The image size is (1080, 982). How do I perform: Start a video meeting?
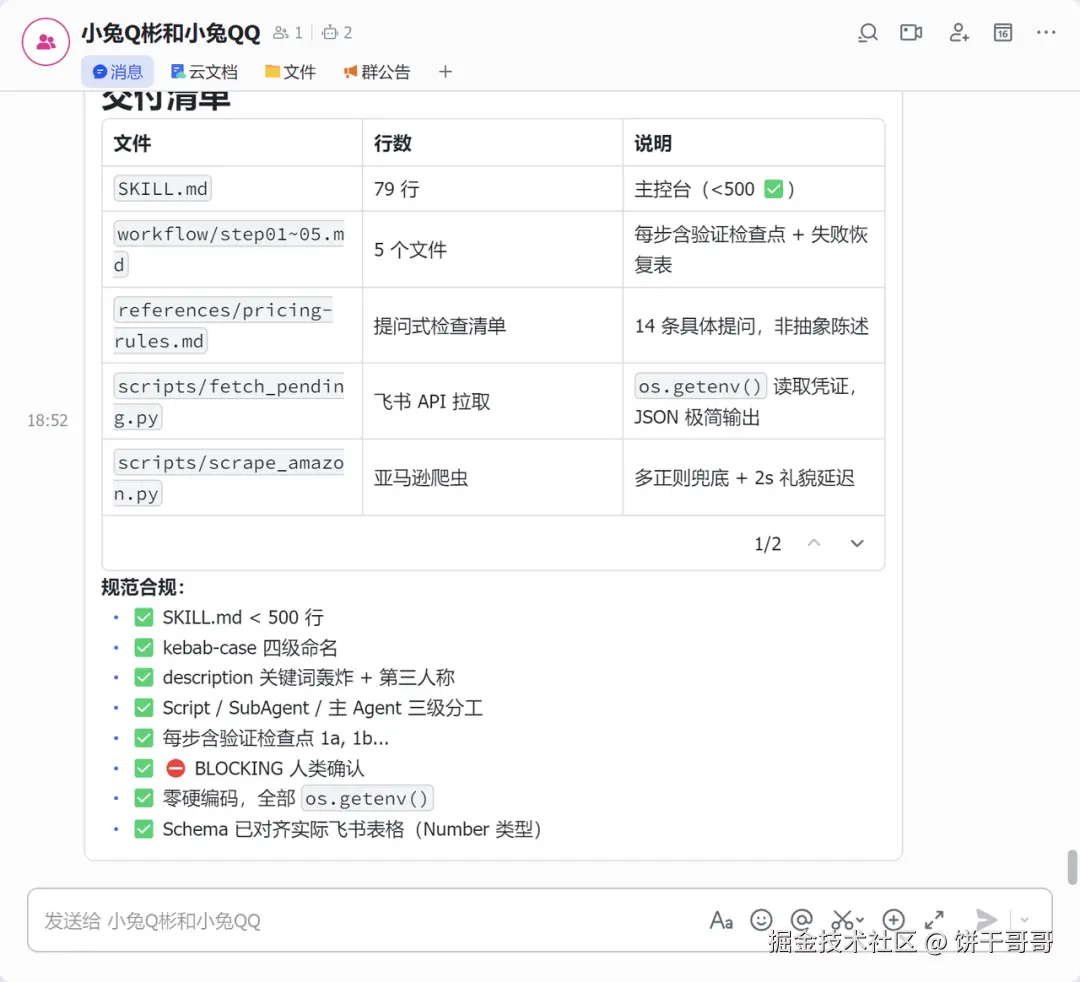point(911,32)
